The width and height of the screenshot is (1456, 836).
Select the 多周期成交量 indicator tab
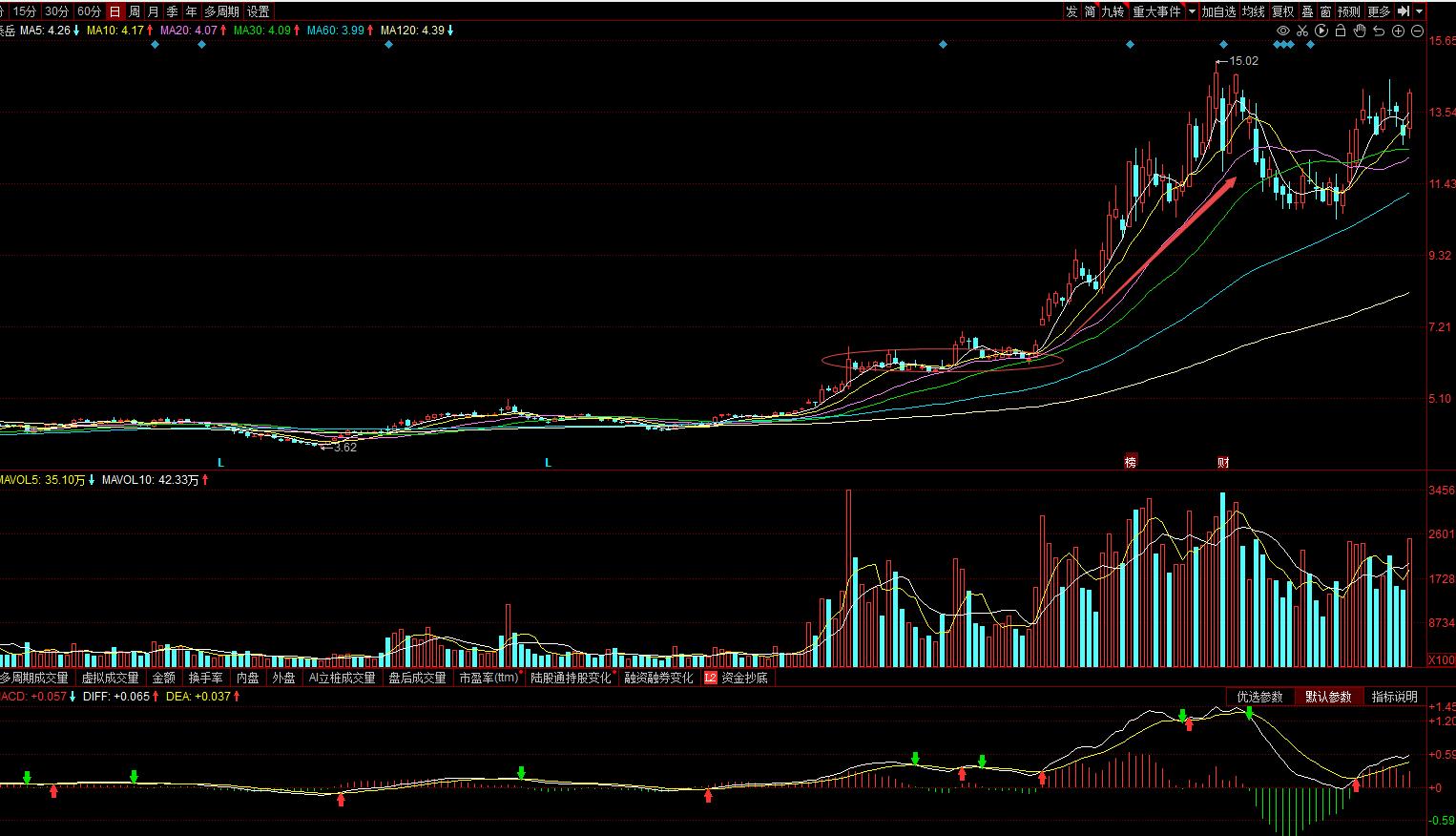34,678
